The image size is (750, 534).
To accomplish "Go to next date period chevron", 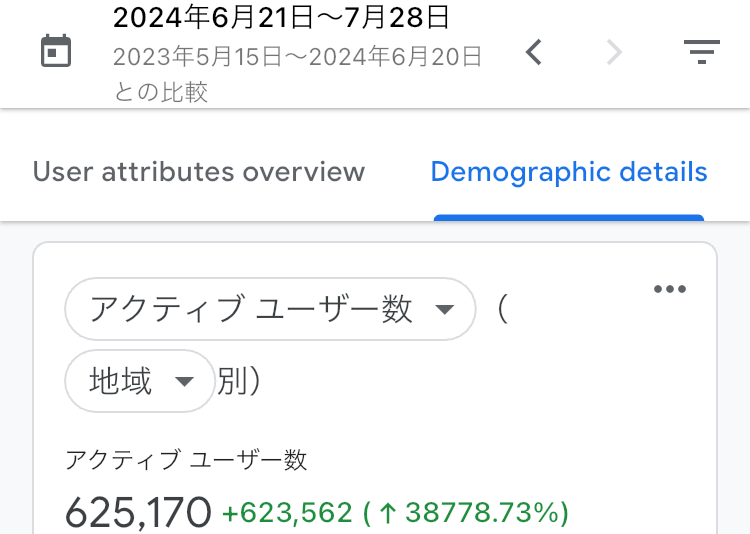I will pyautogui.click(x=614, y=52).
